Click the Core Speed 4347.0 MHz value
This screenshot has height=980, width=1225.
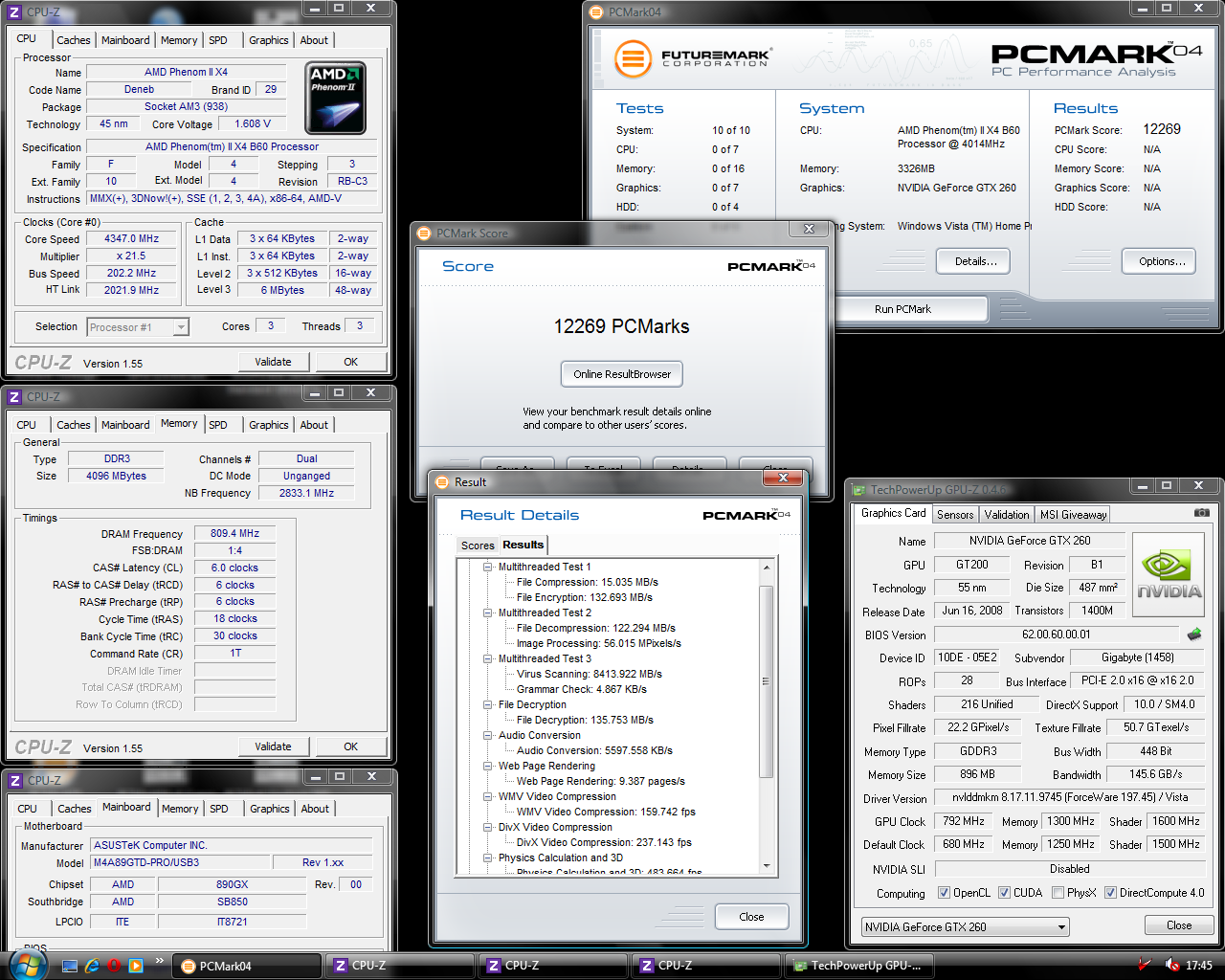point(132,238)
